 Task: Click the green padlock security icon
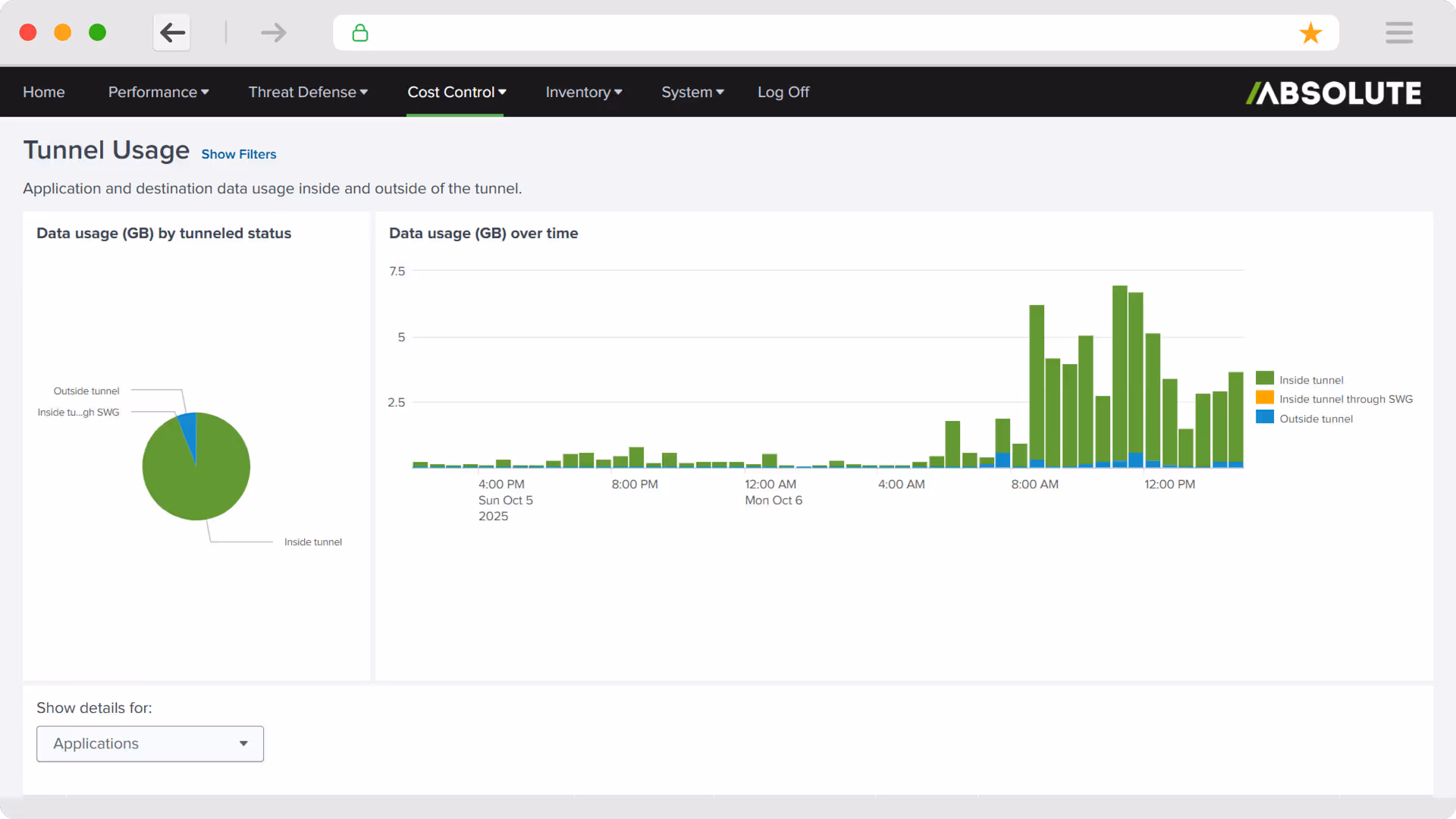click(360, 33)
